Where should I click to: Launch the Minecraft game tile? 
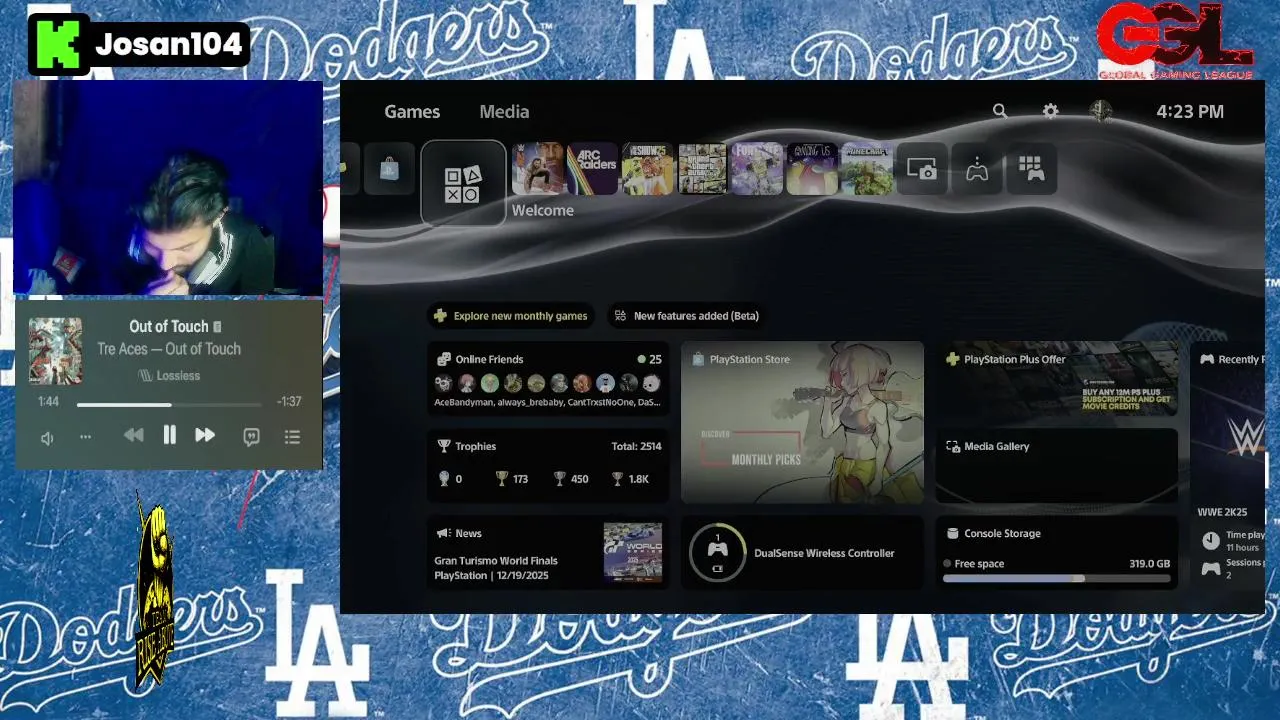click(867, 169)
